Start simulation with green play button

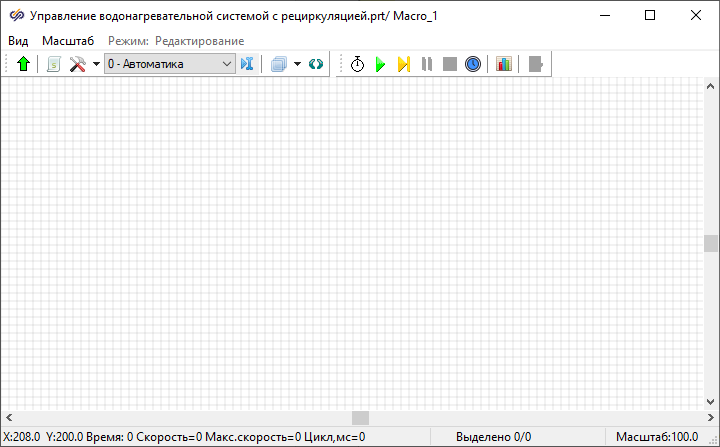tap(380, 64)
